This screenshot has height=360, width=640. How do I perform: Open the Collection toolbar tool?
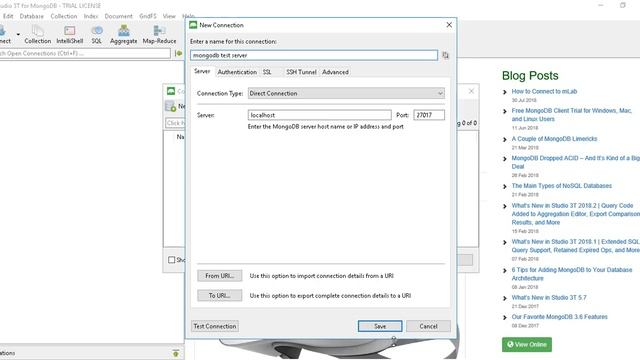pos(38,35)
